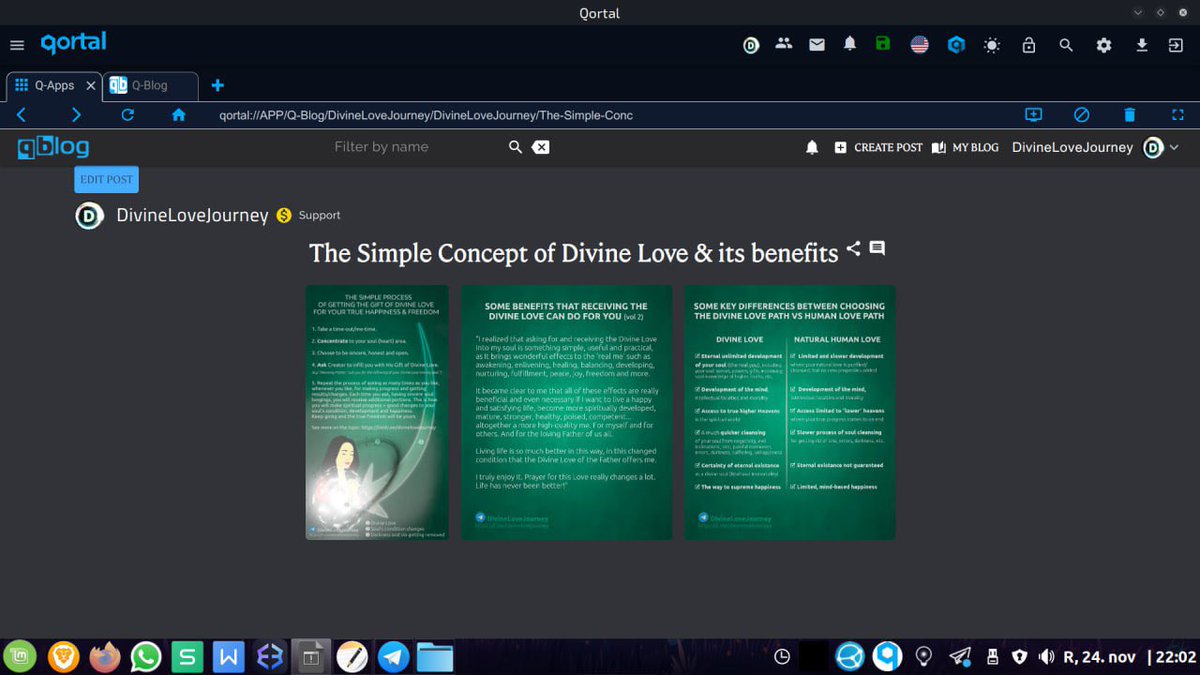Click the filter search magnifier icon
The width and height of the screenshot is (1200, 675).
click(515, 147)
